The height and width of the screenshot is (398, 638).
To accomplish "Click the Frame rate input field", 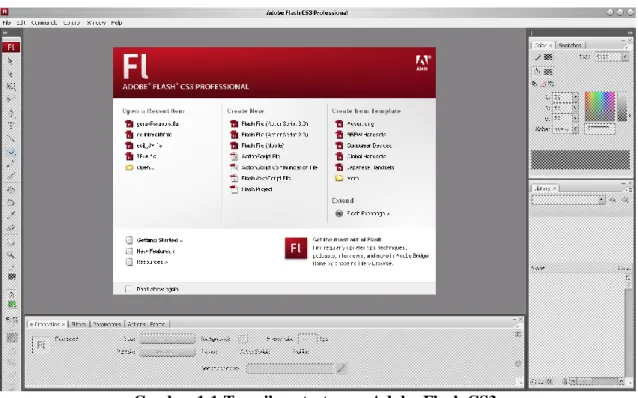I will 307,339.
